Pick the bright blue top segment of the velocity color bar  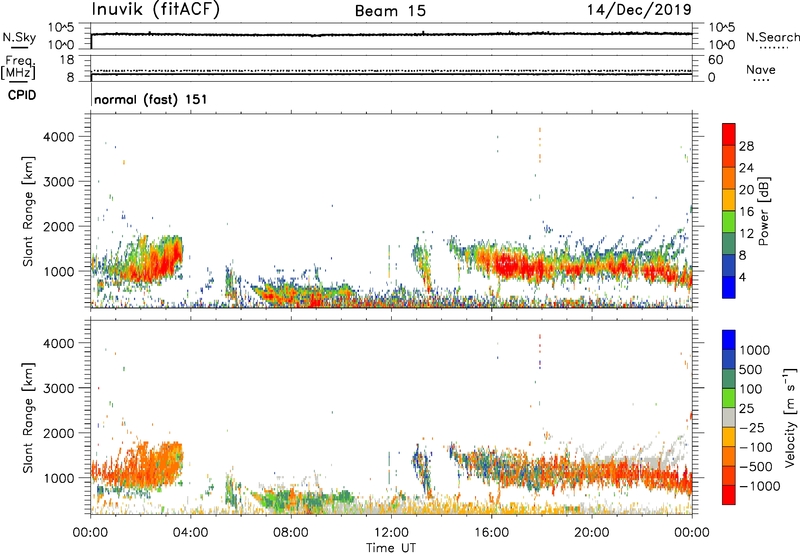click(729, 340)
